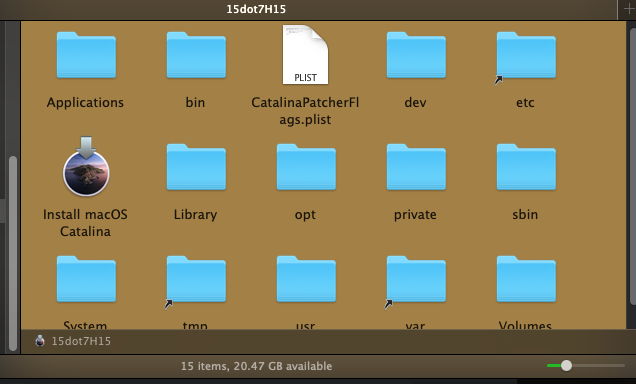Click the opt folder name label

pos(305,215)
